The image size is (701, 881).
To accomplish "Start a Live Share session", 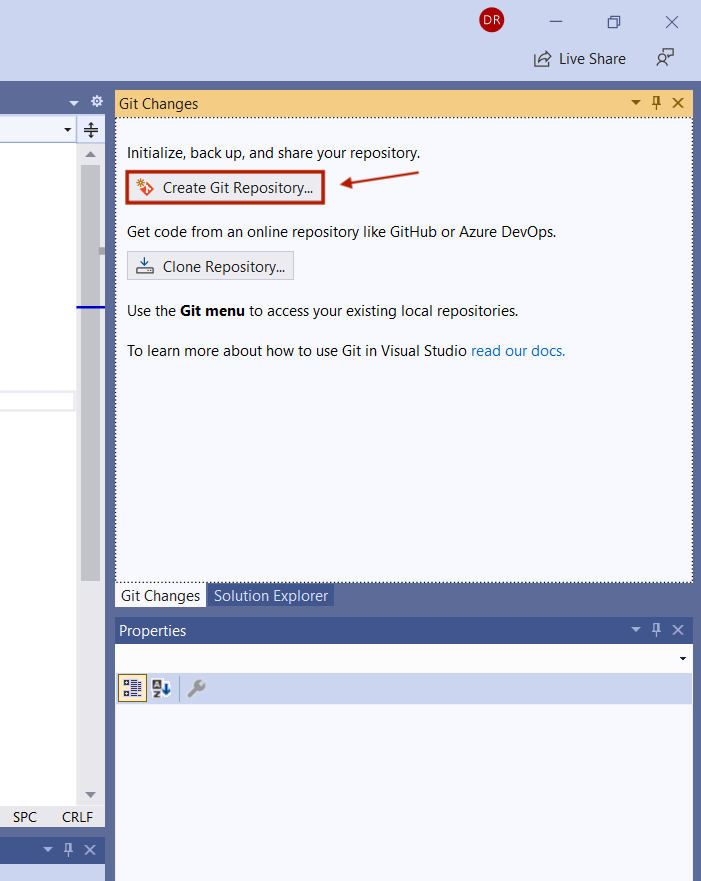I will 580,59.
